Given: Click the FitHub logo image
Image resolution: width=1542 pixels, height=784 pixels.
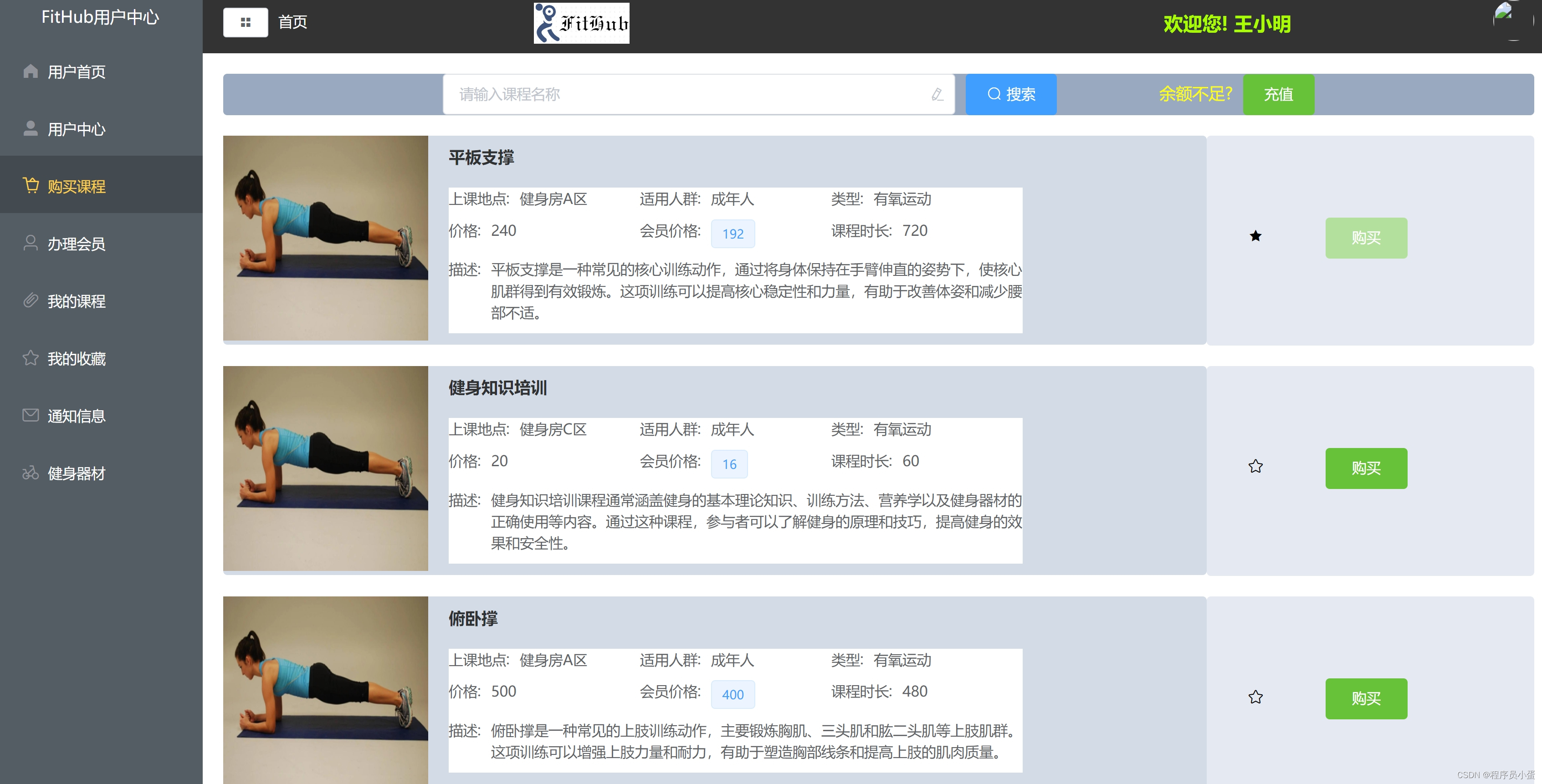Looking at the screenshot, I should tap(581, 23).
